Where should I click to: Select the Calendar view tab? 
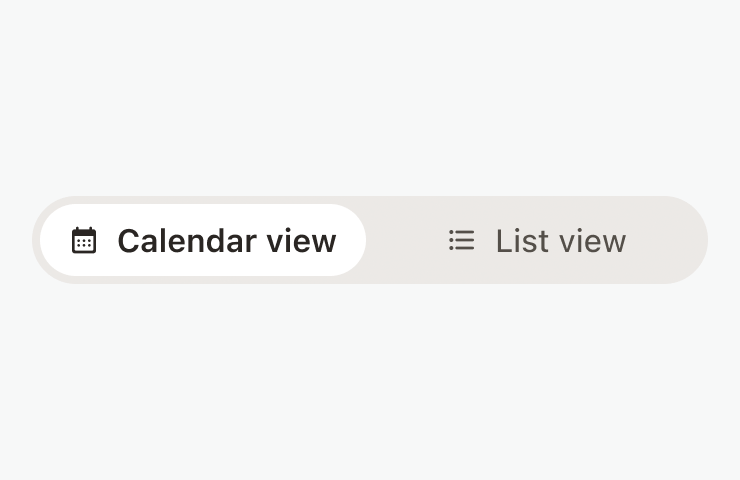click(203, 240)
